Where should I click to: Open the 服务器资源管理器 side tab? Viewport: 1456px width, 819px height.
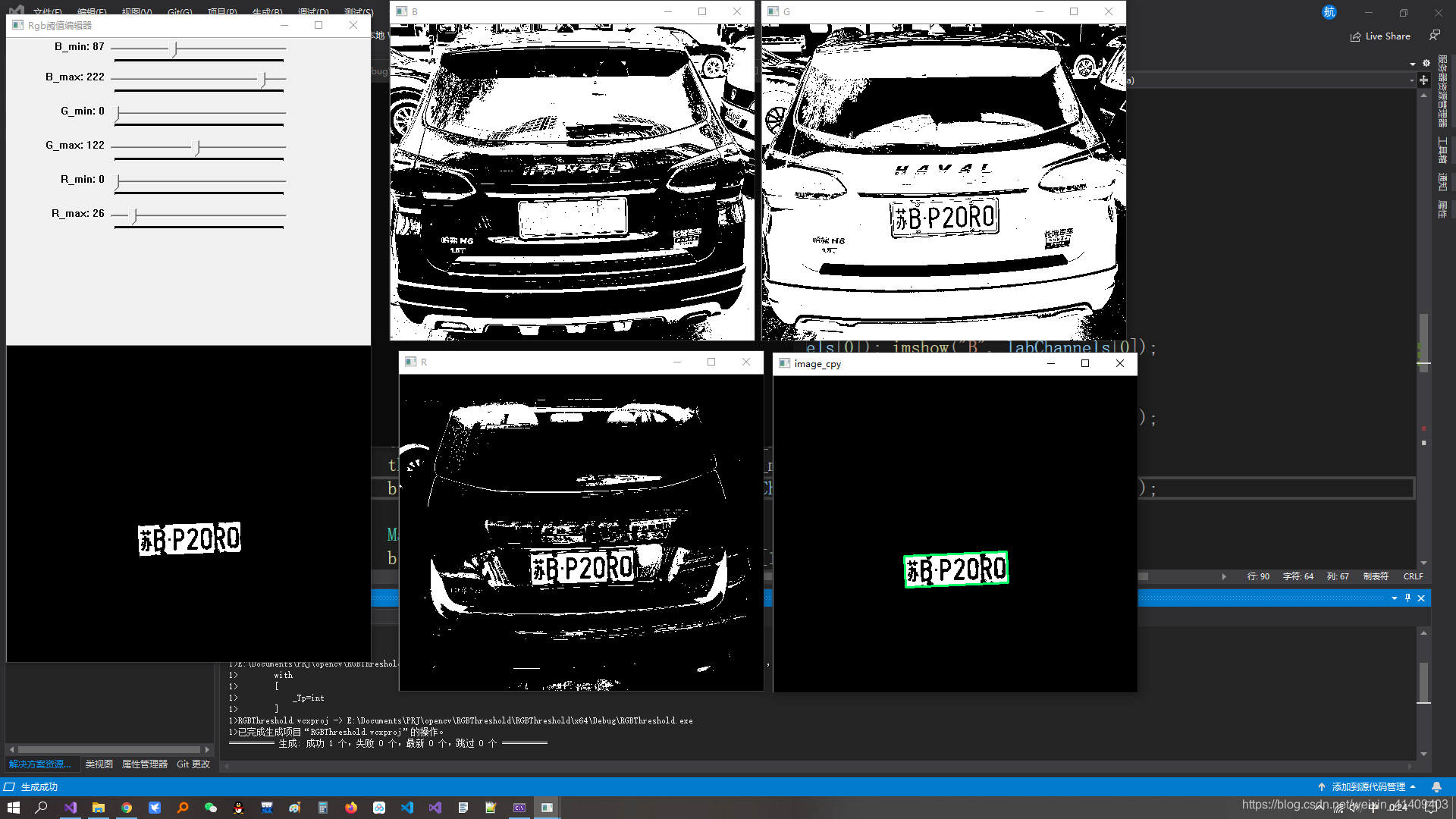point(1442,91)
